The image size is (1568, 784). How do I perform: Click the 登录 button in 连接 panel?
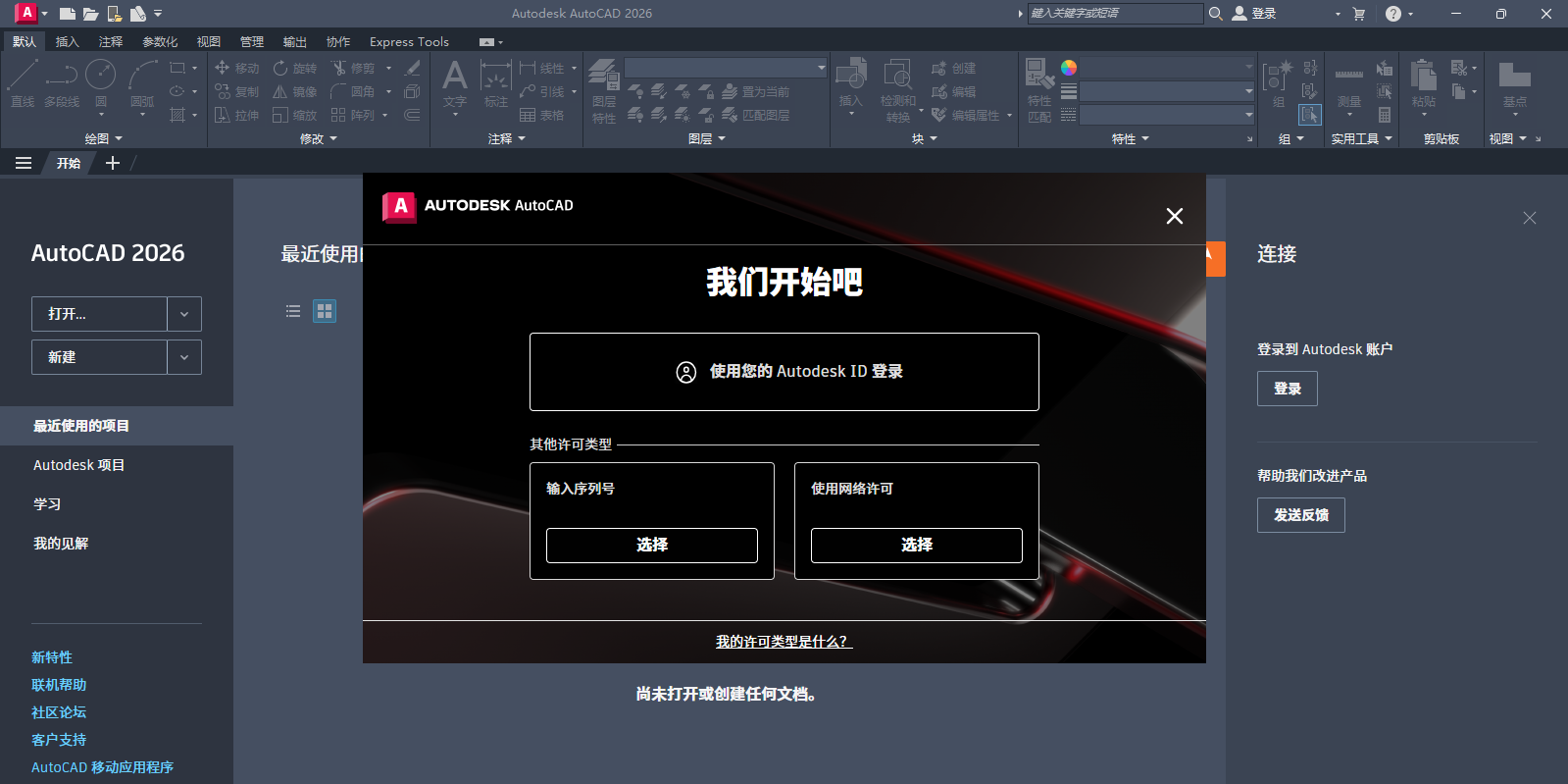point(1288,389)
